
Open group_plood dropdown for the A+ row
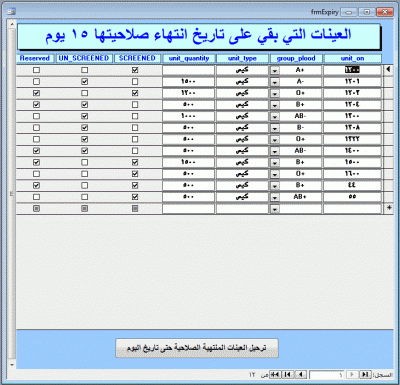(x=275, y=70)
